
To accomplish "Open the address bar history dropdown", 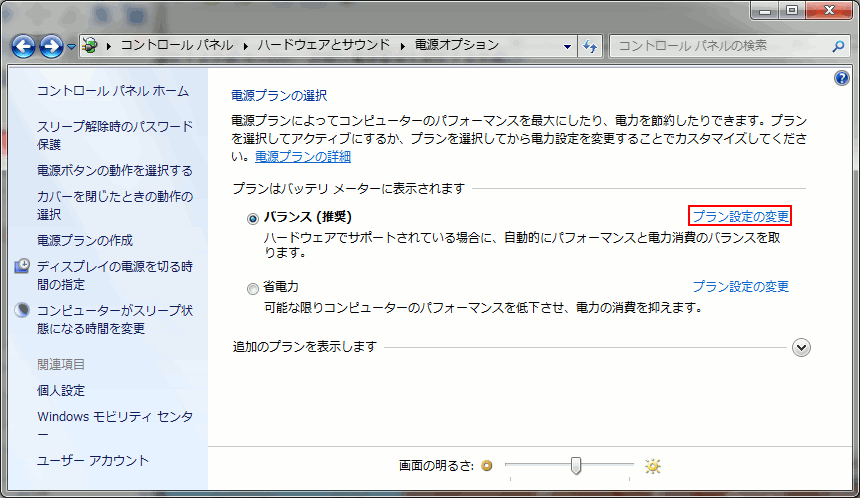I will pyautogui.click(x=567, y=46).
